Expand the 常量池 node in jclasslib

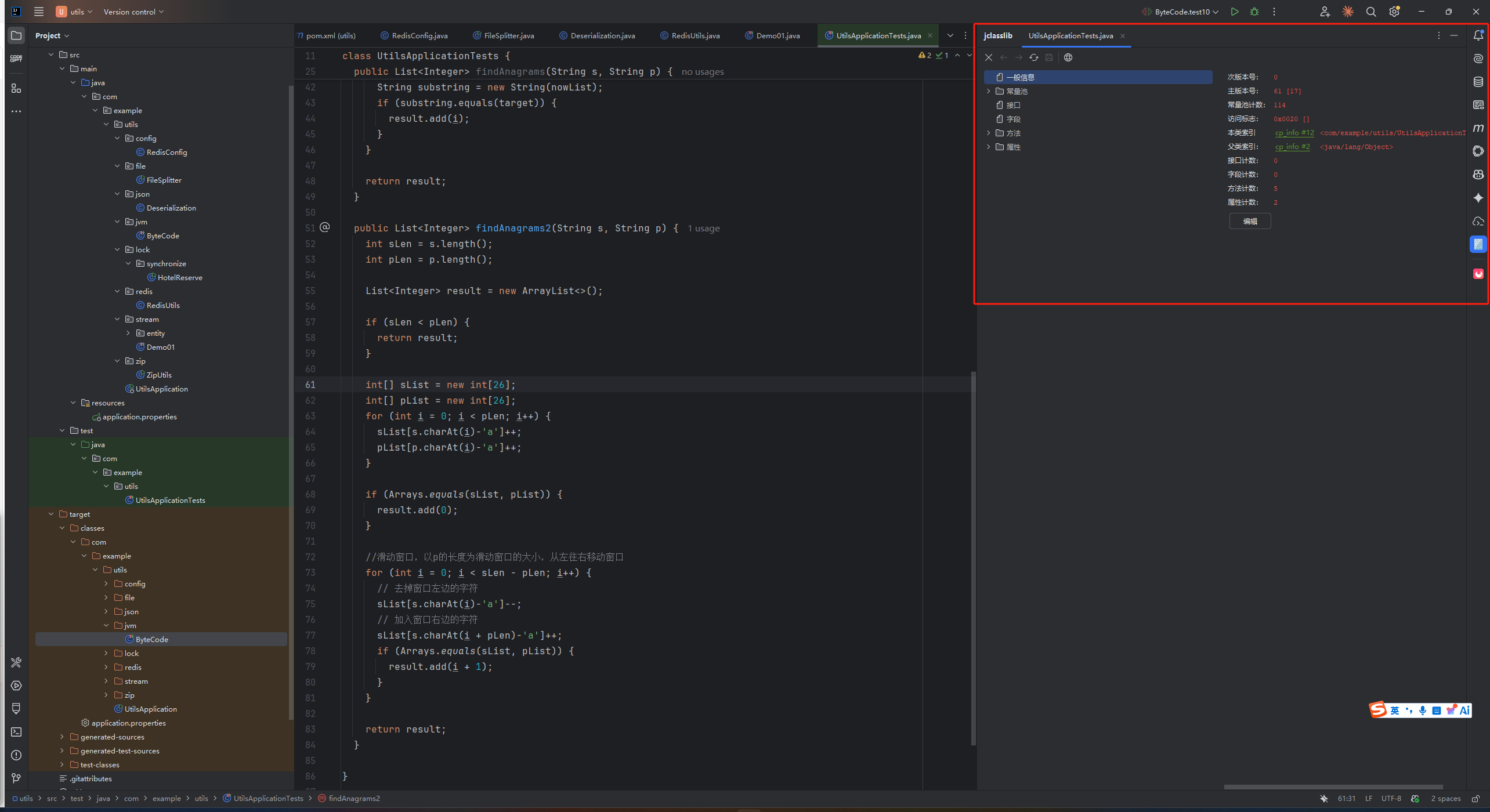pyautogui.click(x=989, y=91)
